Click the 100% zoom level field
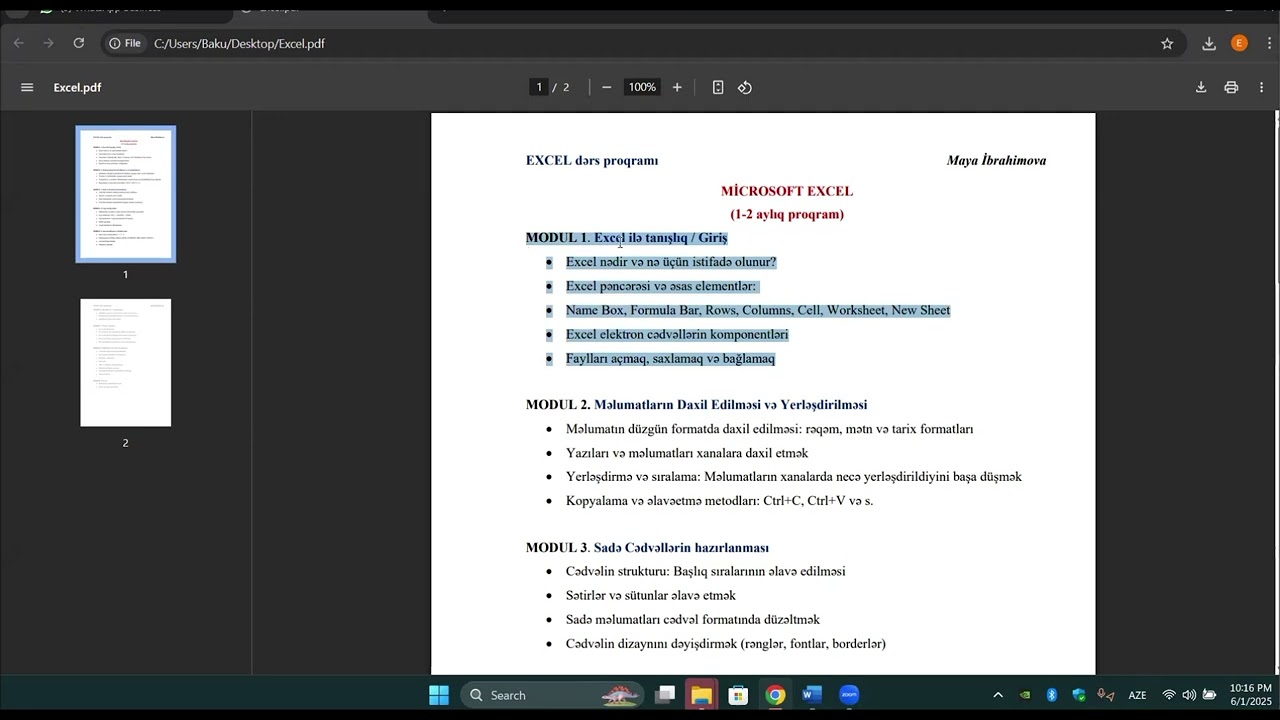The width and height of the screenshot is (1280, 720). point(642,87)
